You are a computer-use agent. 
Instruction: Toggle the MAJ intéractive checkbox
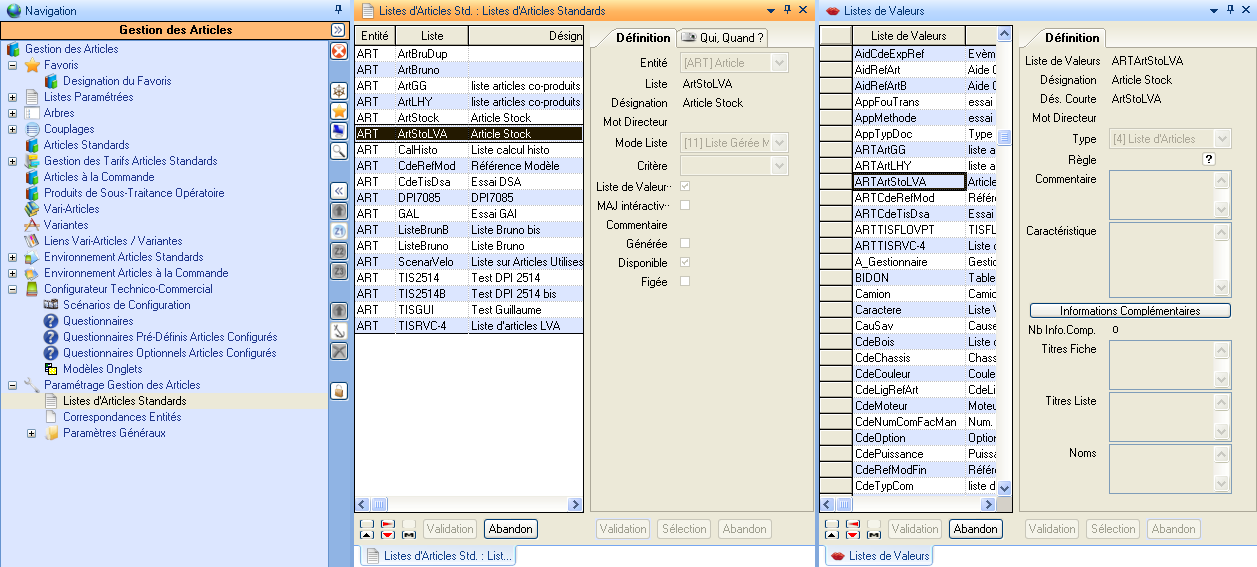tap(685, 205)
